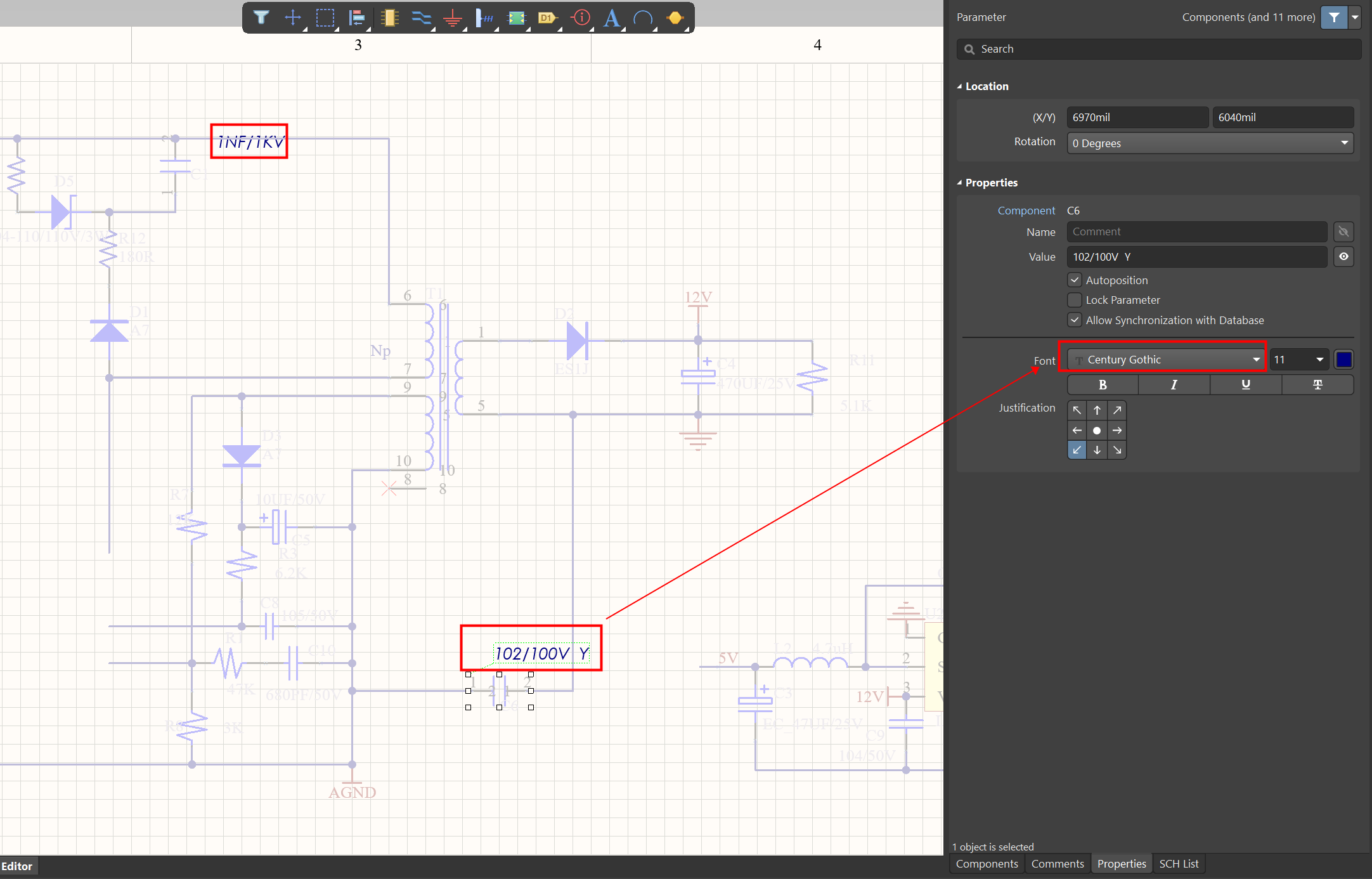1372x879 pixels.
Task: Click the Search field in Properties panel
Action: click(x=1159, y=49)
